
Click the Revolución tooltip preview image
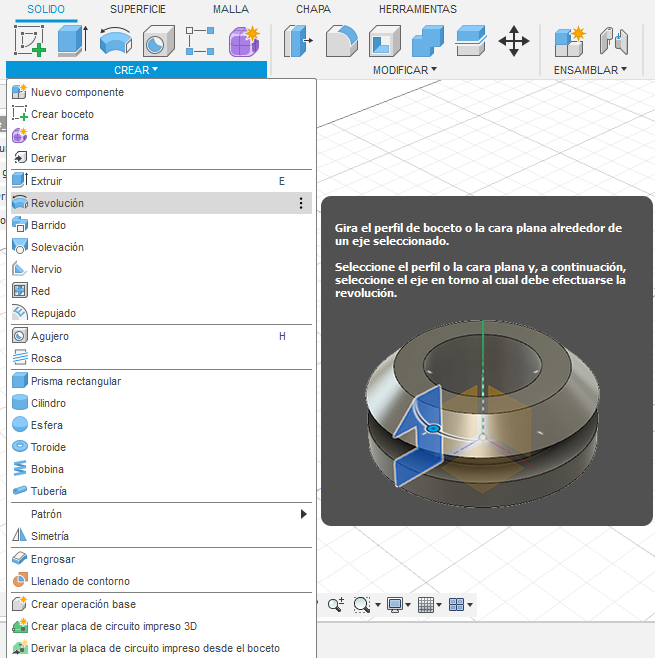pos(483,413)
